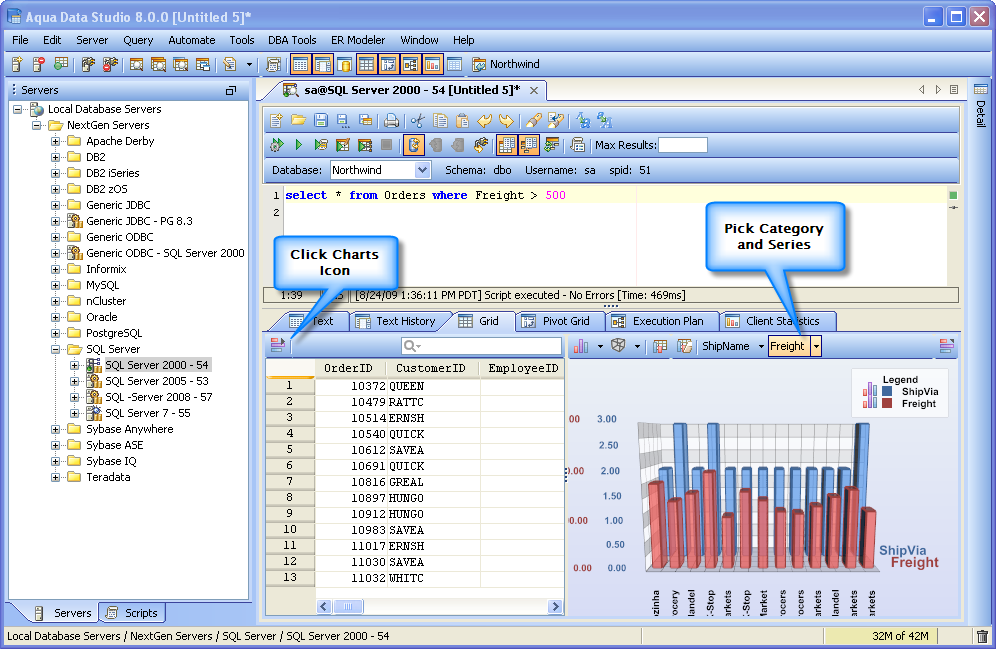Click the CustomerID column header
Image resolution: width=996 pixels, height=649 pixels.
tap(431, 368)
